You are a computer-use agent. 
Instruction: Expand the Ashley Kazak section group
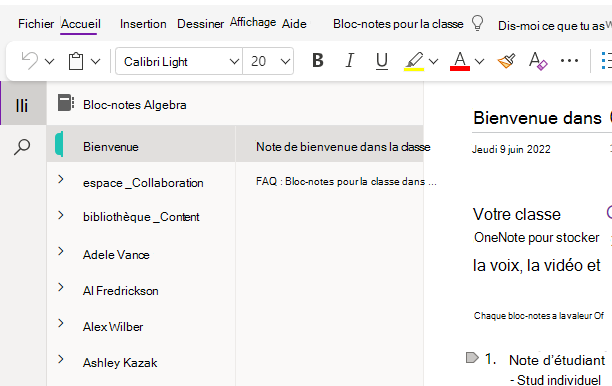click(x=61, y=359)
